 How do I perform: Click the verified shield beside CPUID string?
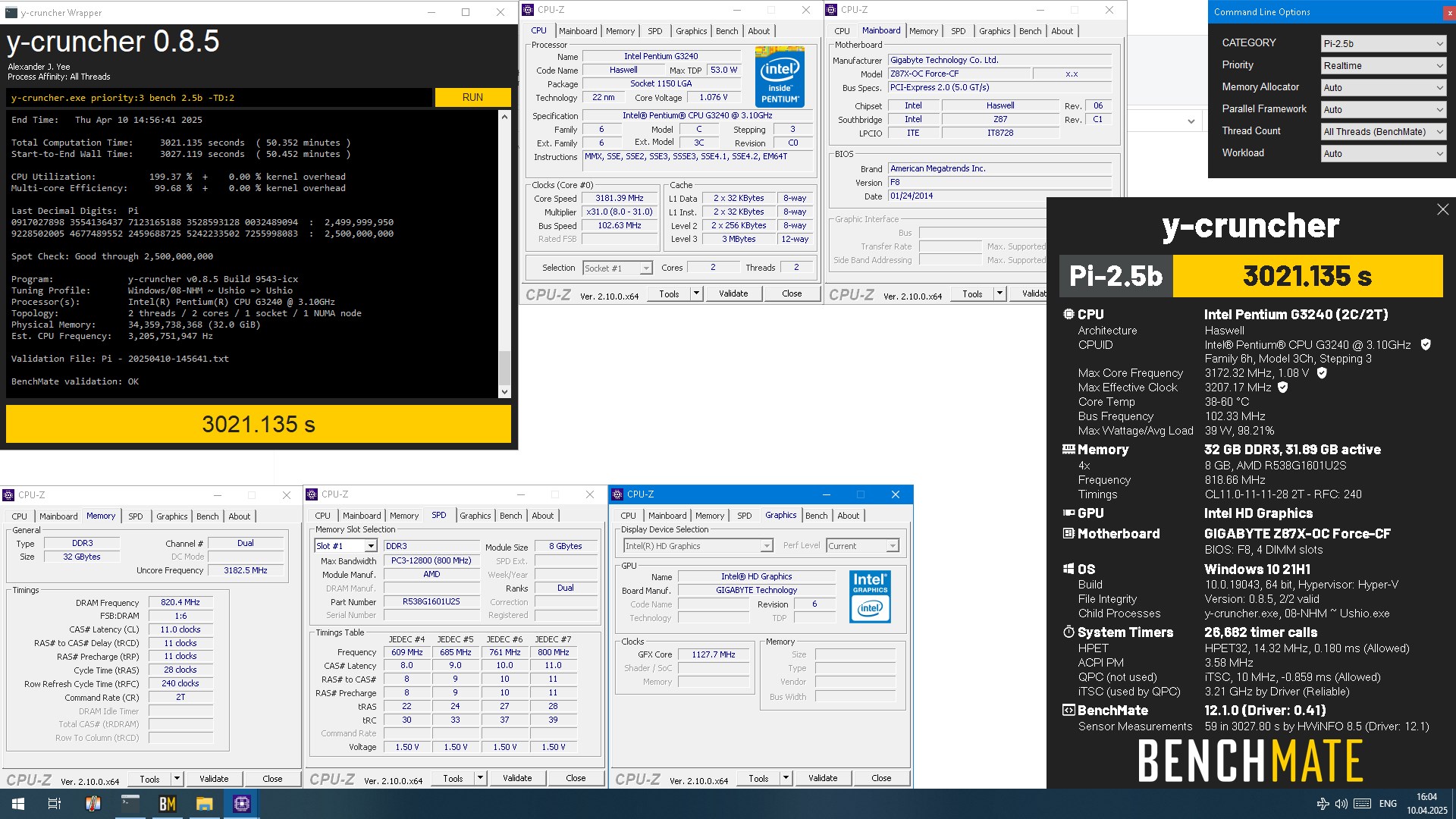[1426, 345]
